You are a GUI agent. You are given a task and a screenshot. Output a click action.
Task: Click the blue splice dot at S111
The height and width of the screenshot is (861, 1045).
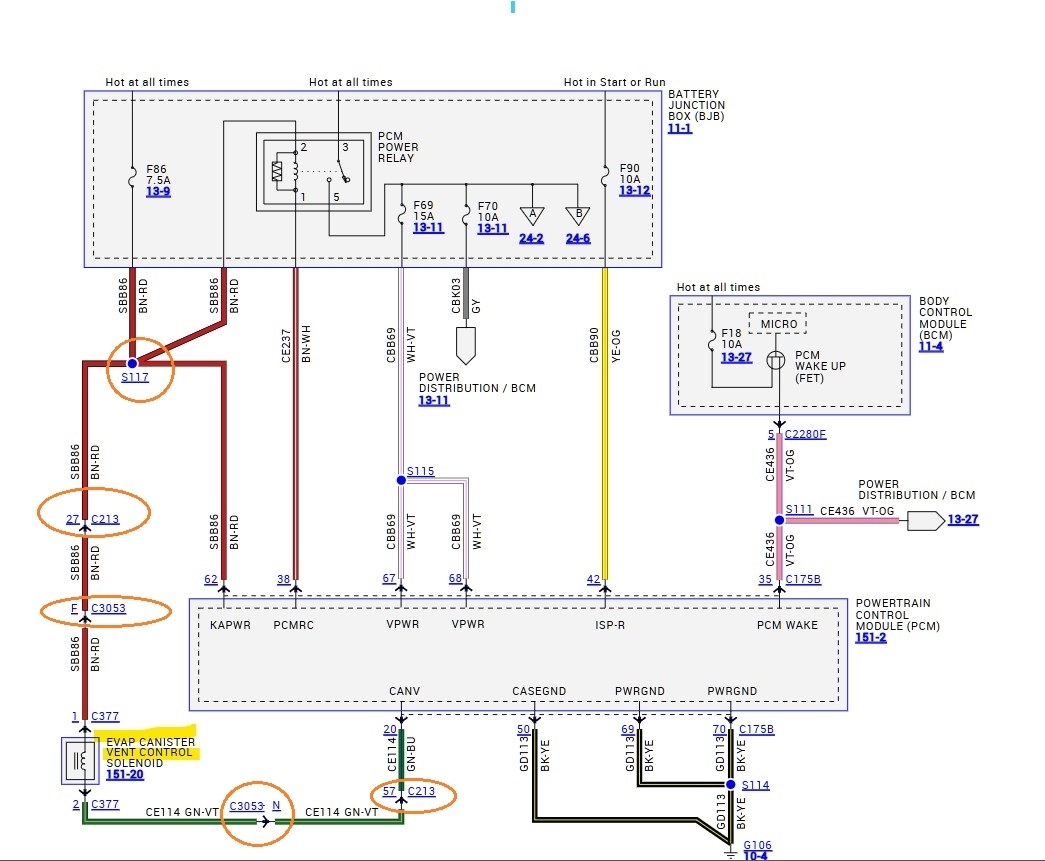pos(778,520)
